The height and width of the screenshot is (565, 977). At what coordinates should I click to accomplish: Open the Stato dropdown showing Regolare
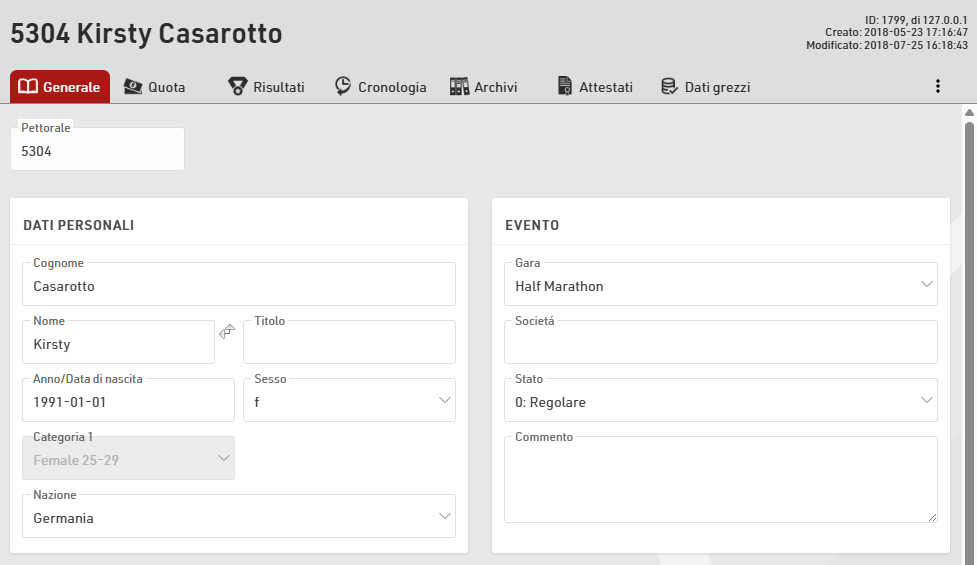click(720, 401)
